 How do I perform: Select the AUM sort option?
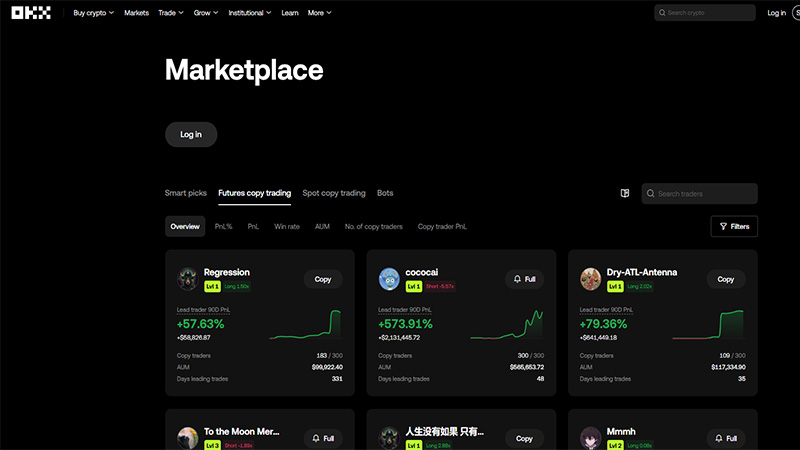322,227
